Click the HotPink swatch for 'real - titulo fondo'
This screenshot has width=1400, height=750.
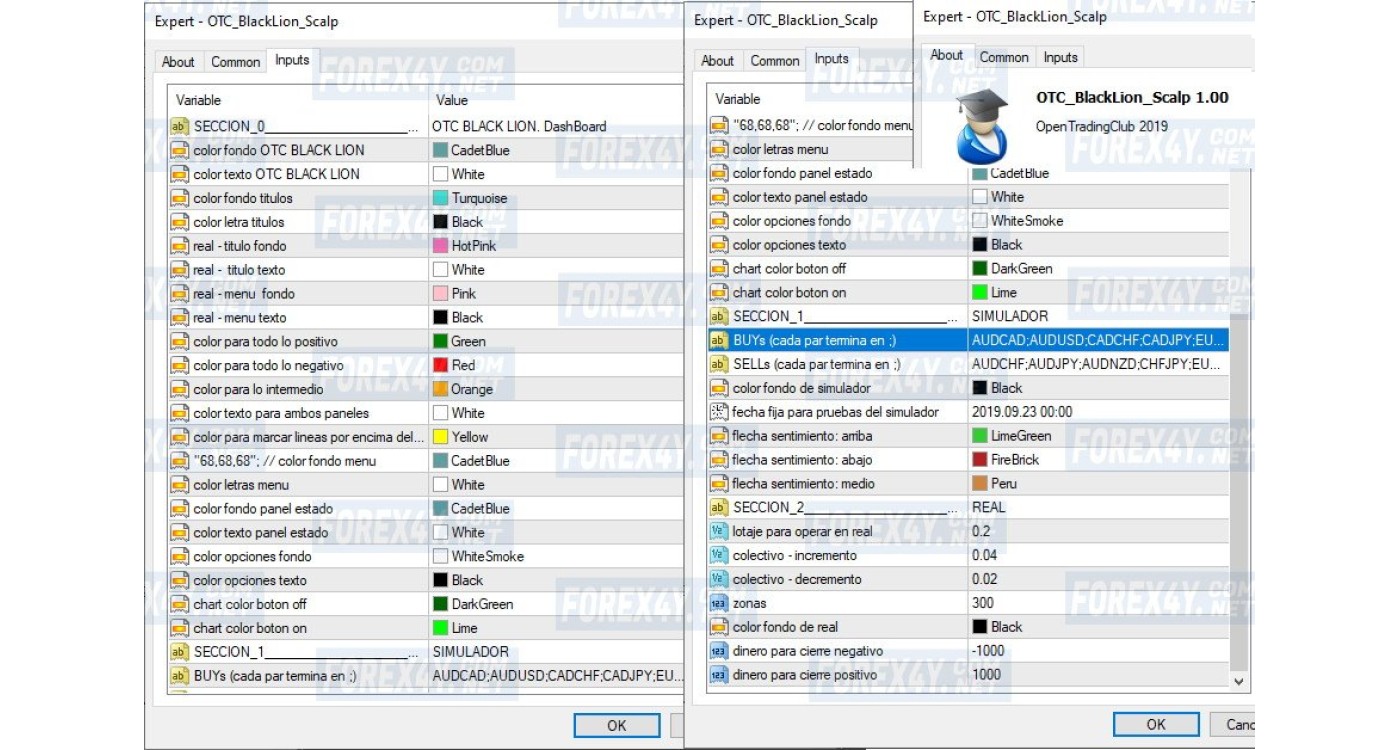click(440, 246)
